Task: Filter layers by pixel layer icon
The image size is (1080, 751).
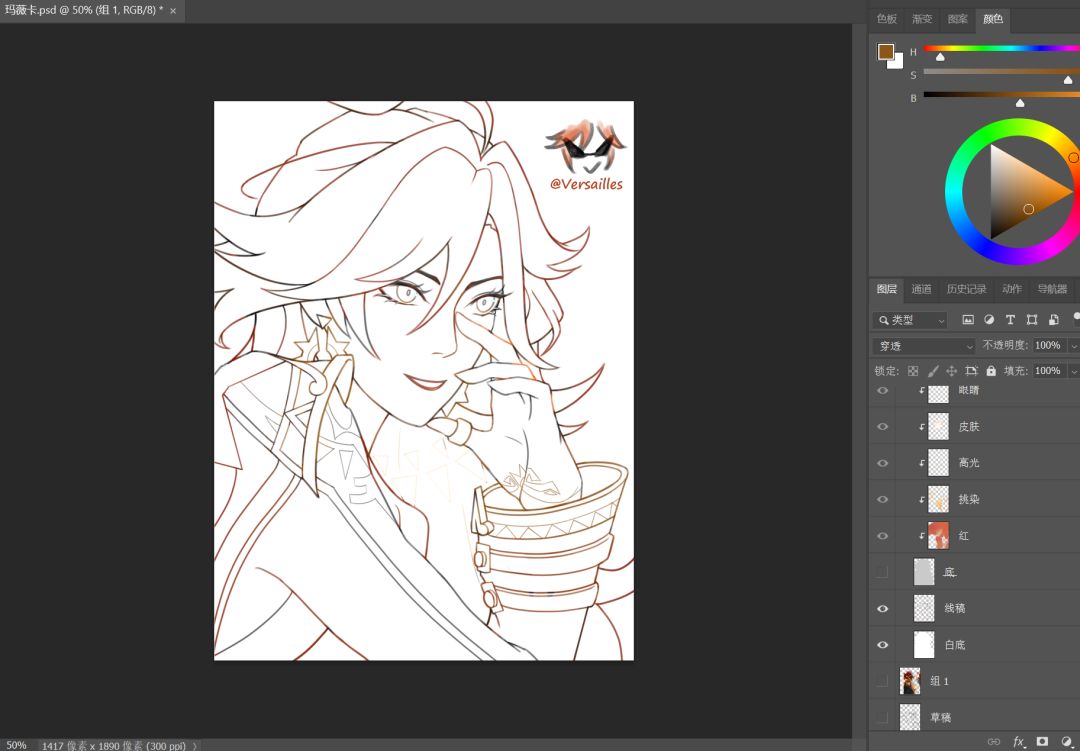Action: click(x=968, y=320)
